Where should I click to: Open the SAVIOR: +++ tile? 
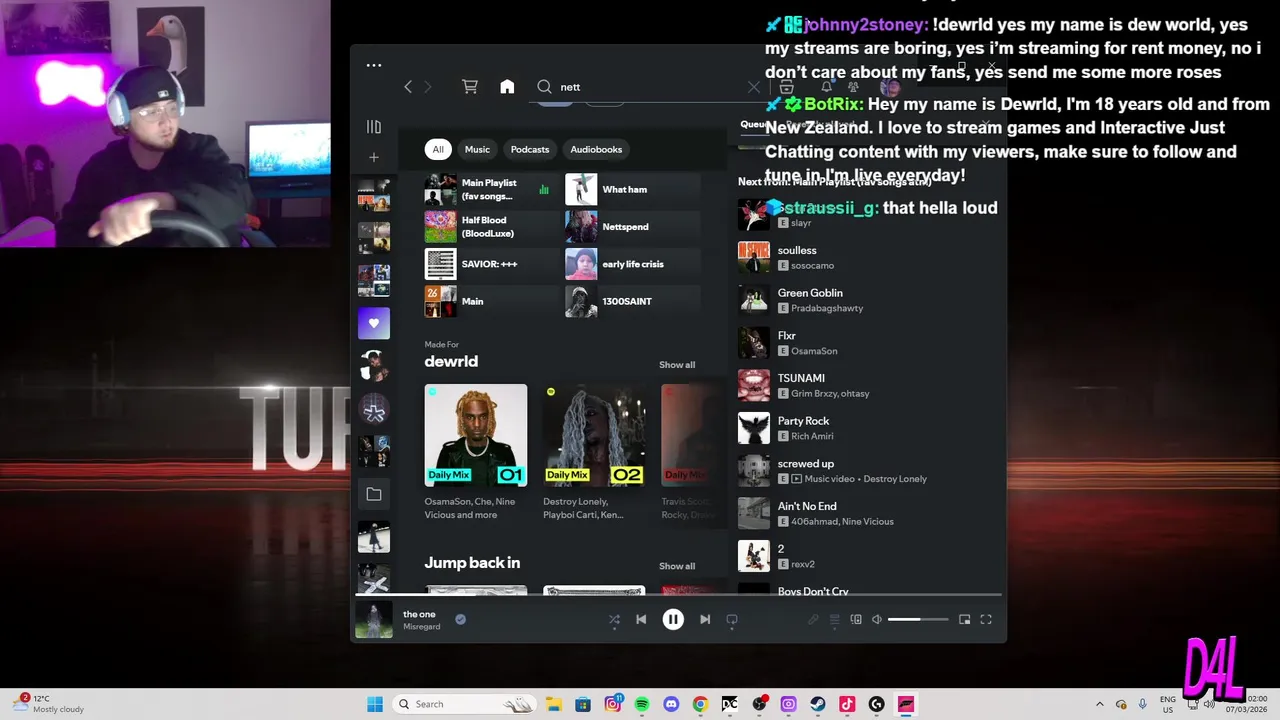[491, 264]
